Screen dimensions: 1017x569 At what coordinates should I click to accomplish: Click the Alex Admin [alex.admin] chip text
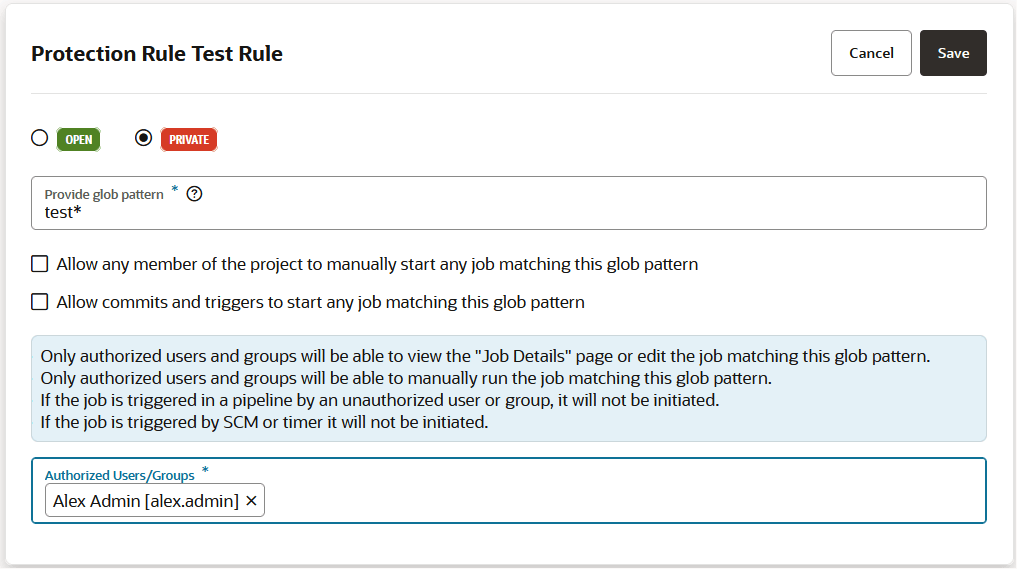[x=146, y=501]
